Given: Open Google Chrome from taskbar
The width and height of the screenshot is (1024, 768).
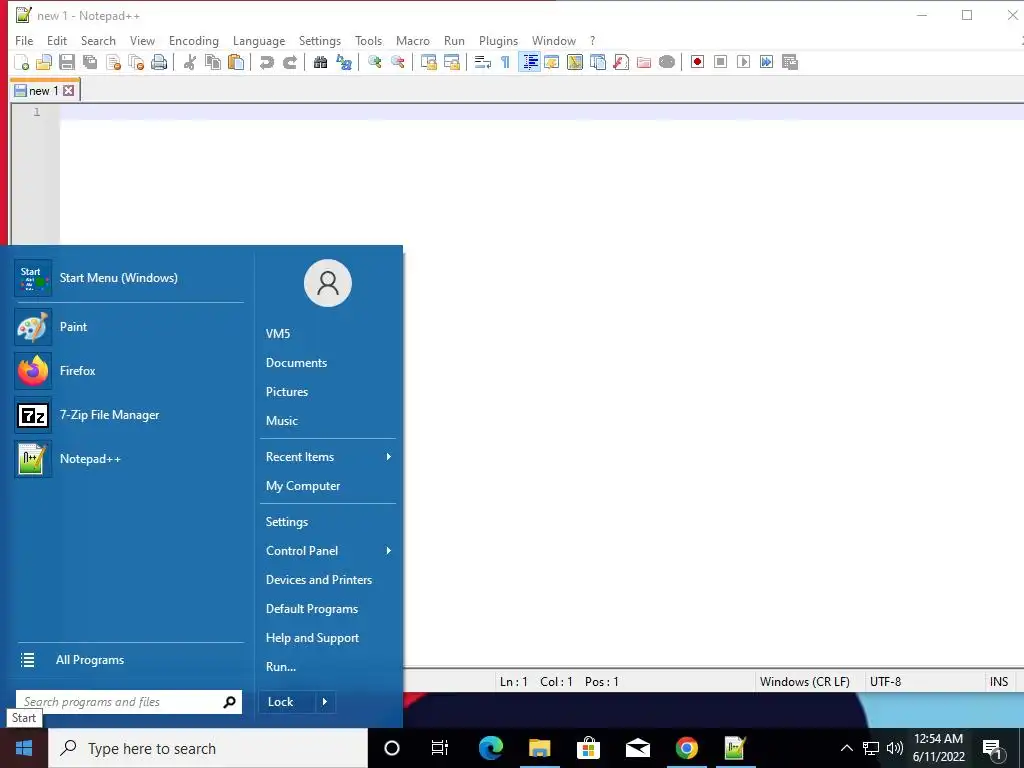Looking at the screenshot, I should pyautogui.click(x=686, y=748).
